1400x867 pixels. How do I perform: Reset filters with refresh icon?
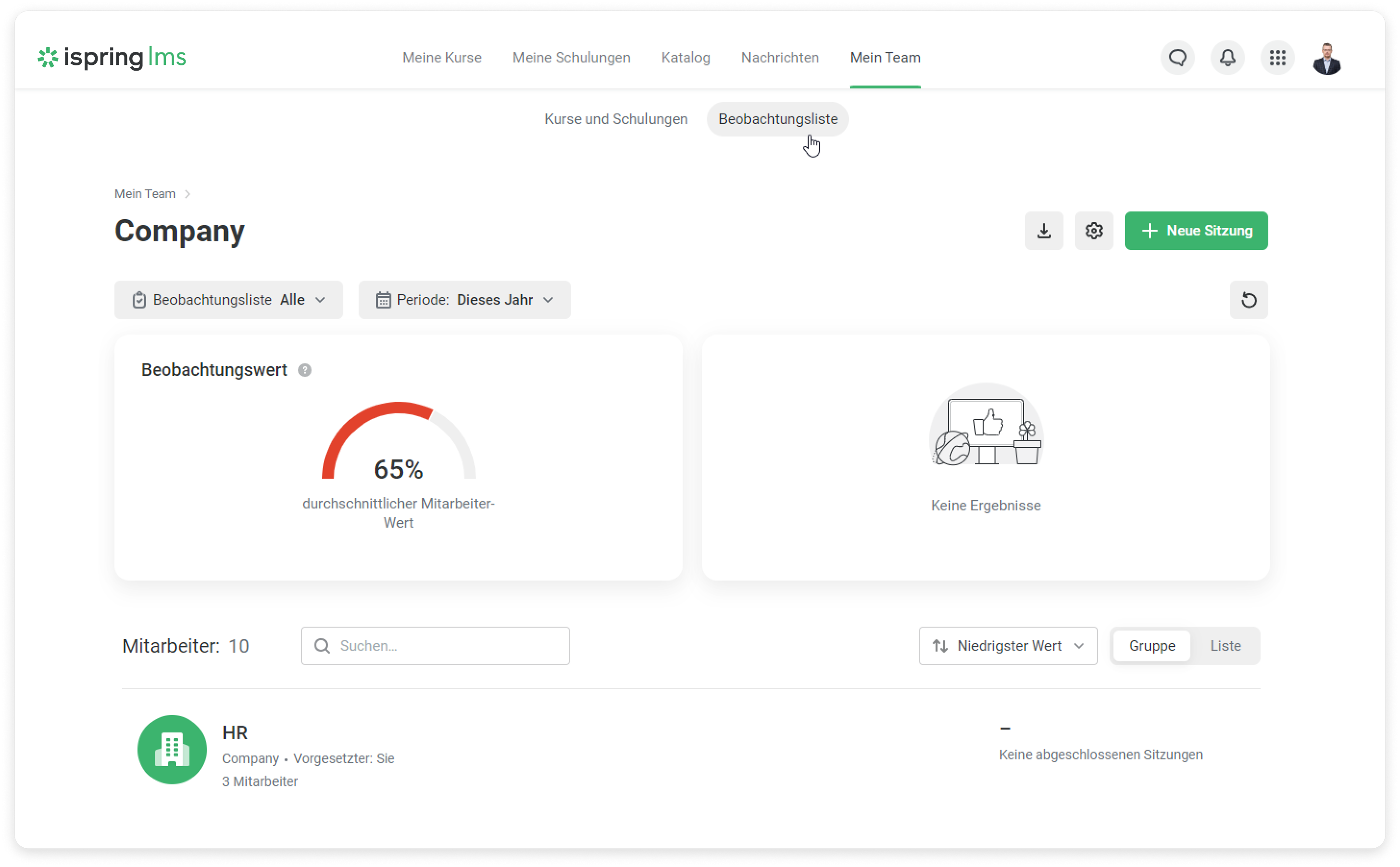pos(1249,300)
